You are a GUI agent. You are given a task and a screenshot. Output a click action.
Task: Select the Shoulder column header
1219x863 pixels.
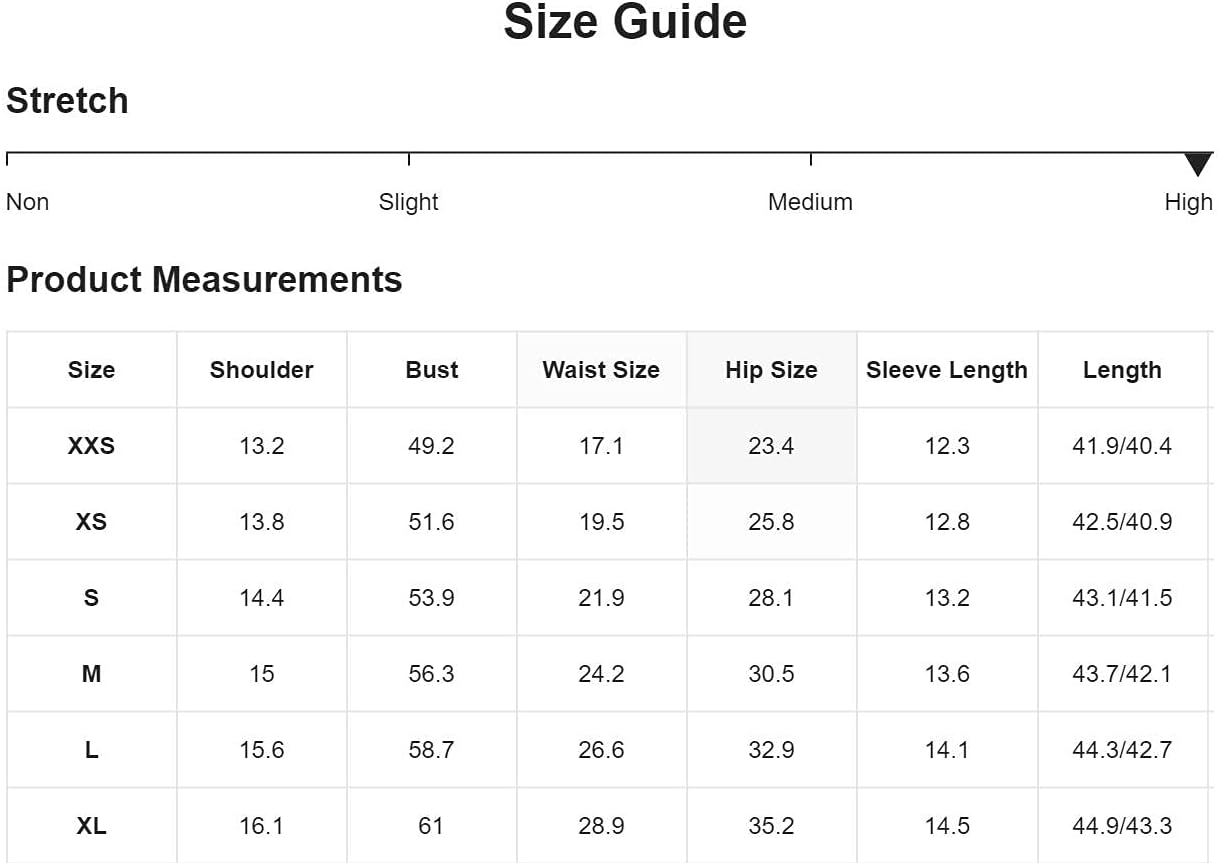[262, 370]
